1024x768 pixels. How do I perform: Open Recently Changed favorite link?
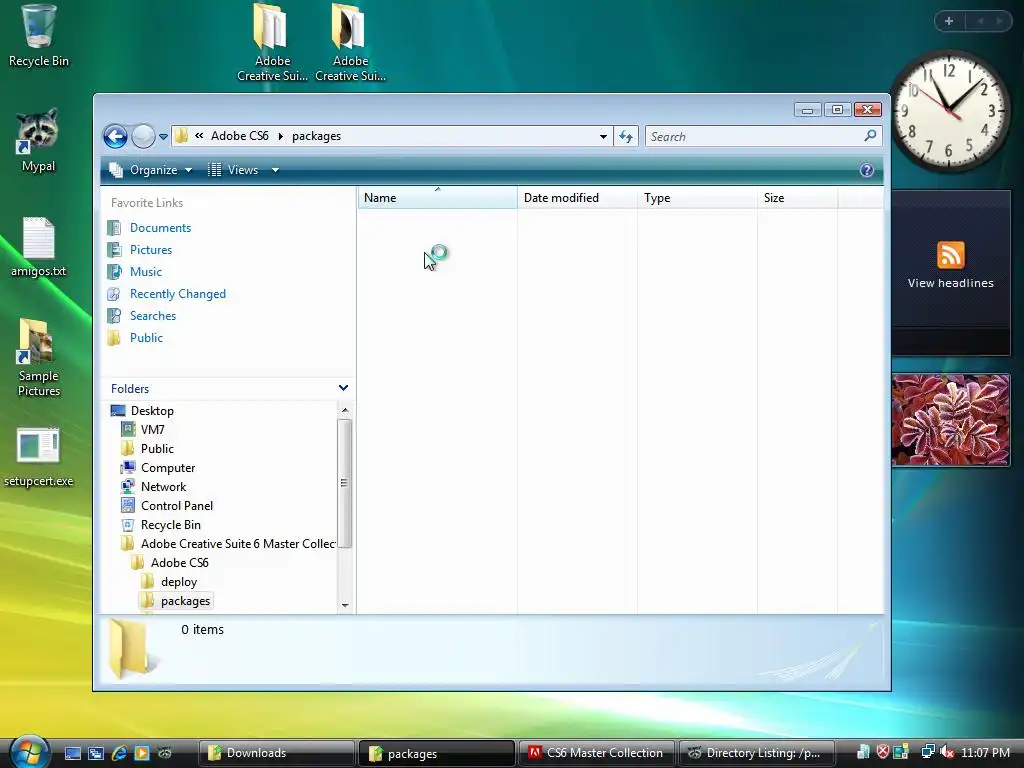[x=178, y=294]
